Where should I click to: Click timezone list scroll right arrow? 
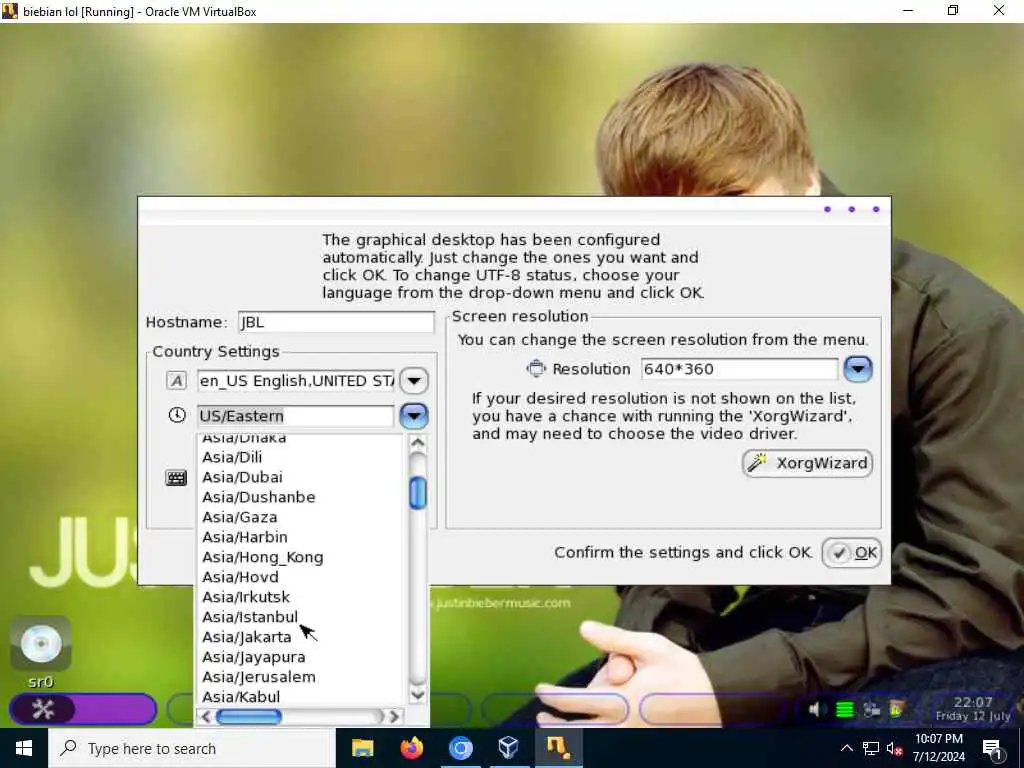[393, 717]
